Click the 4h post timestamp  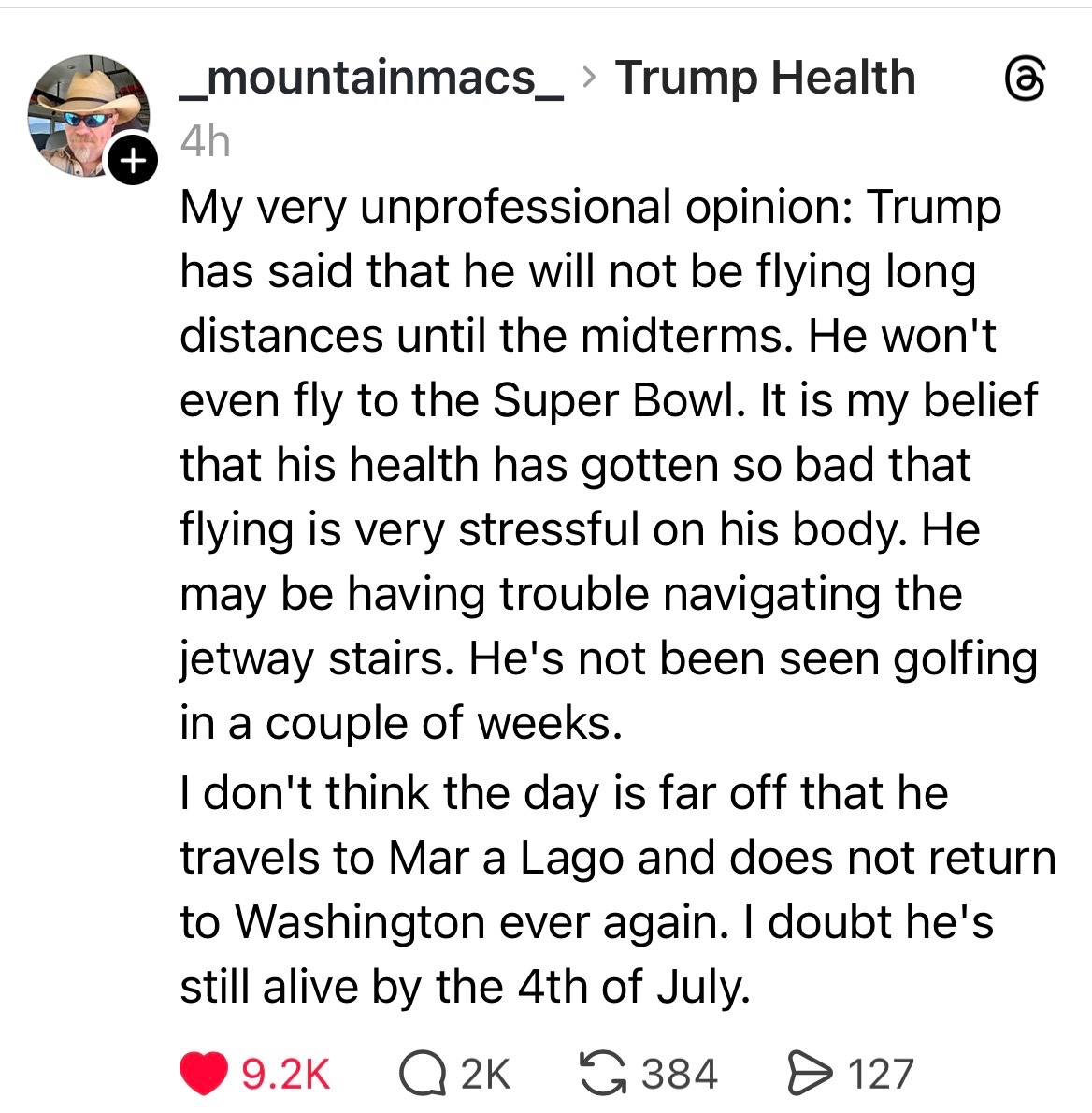click(x=205, y=141)
